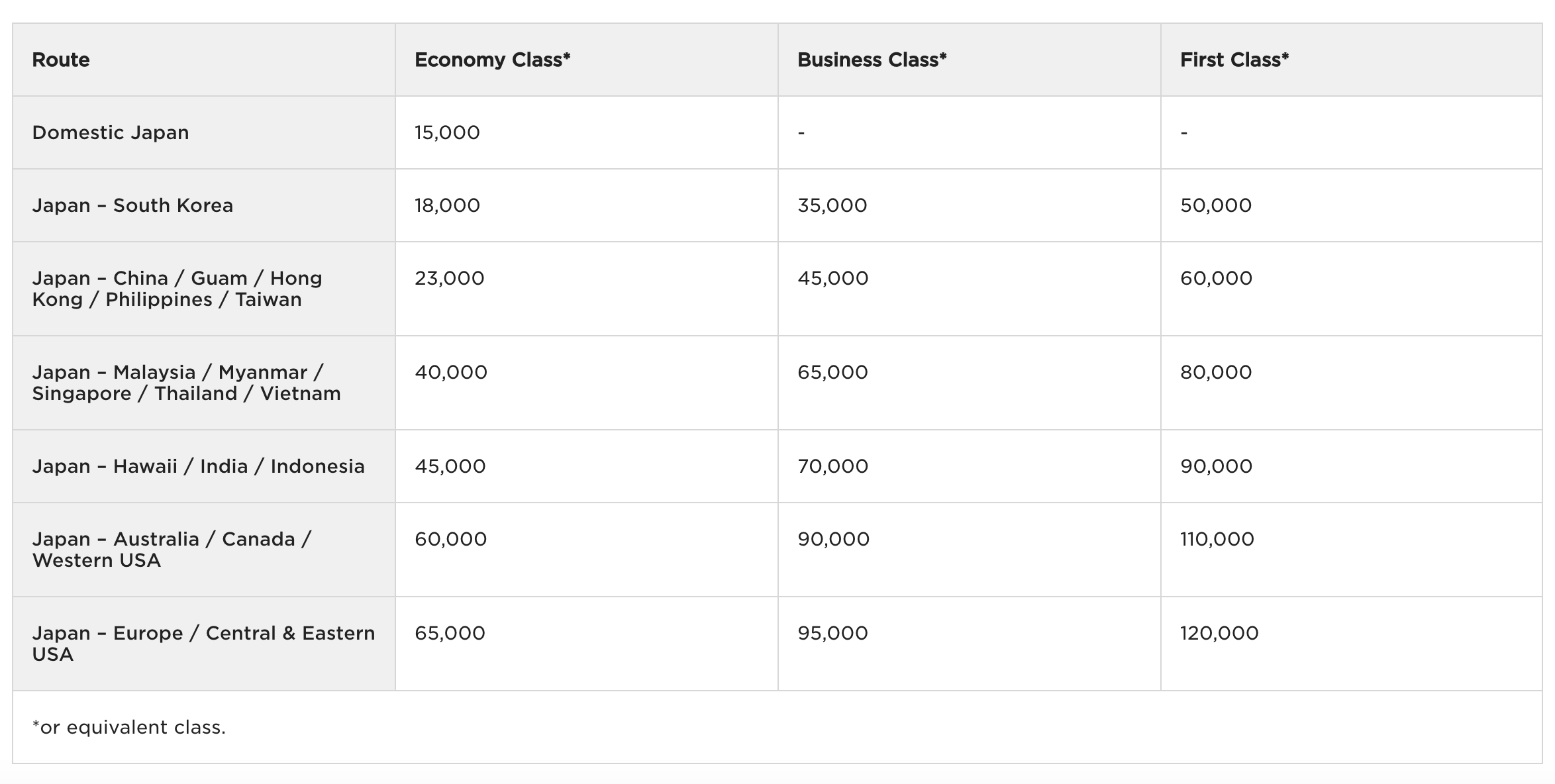
Task: Click the 35,000 business class value
Action: pyautogui.click(x=832, y=205)
